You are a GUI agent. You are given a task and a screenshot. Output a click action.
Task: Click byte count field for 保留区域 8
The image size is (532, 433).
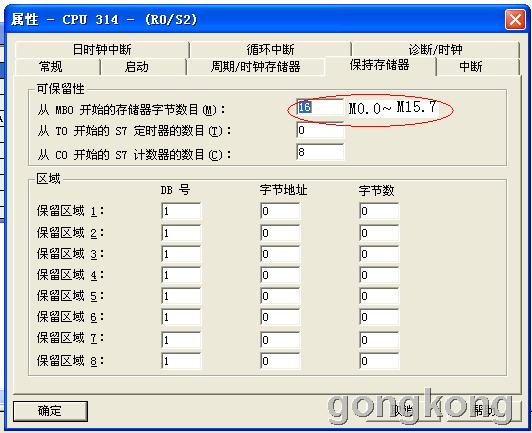[x=379, y=361]
